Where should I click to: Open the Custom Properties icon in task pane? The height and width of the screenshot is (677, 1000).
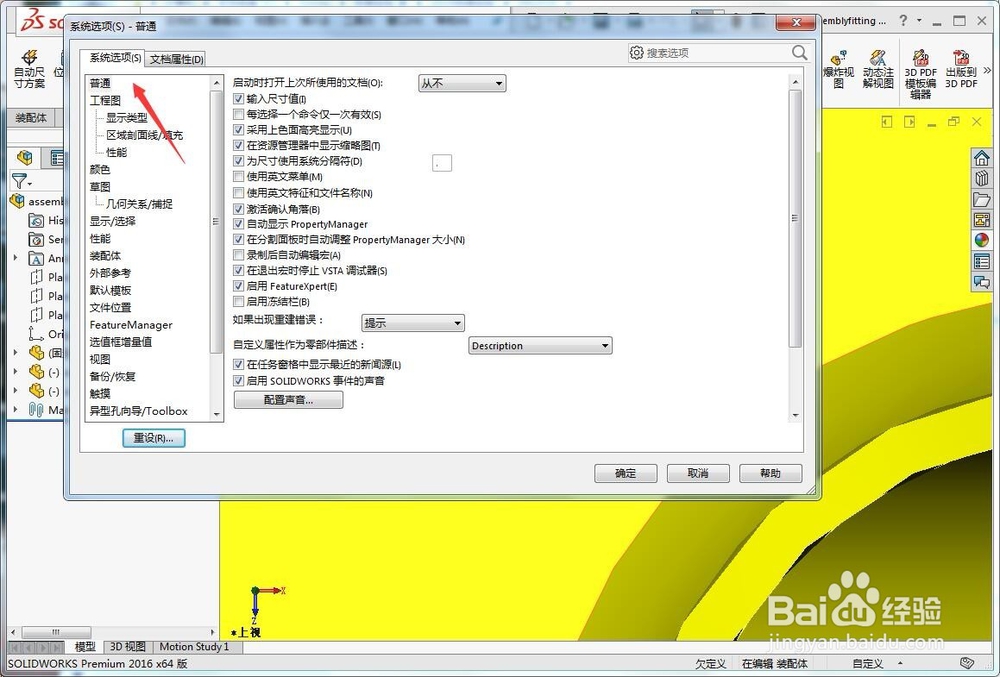[982, 261]
